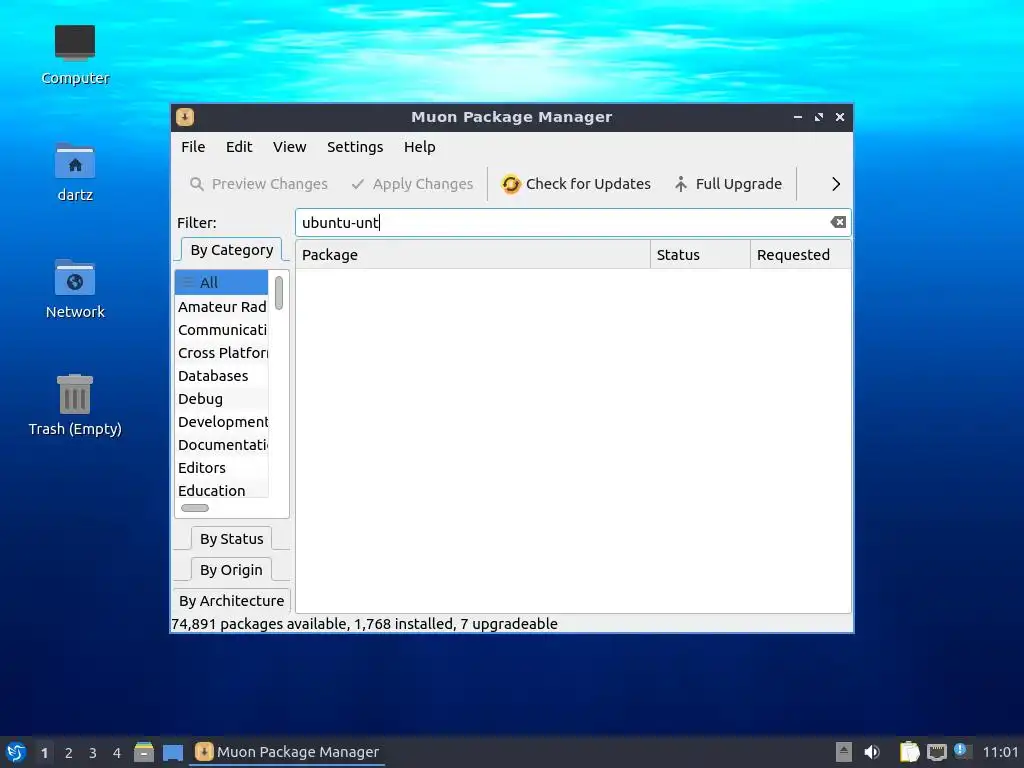This screenshot has width=1024, height=768.
Task: Open the Settings menu
Action: click(x=355, y=147)
